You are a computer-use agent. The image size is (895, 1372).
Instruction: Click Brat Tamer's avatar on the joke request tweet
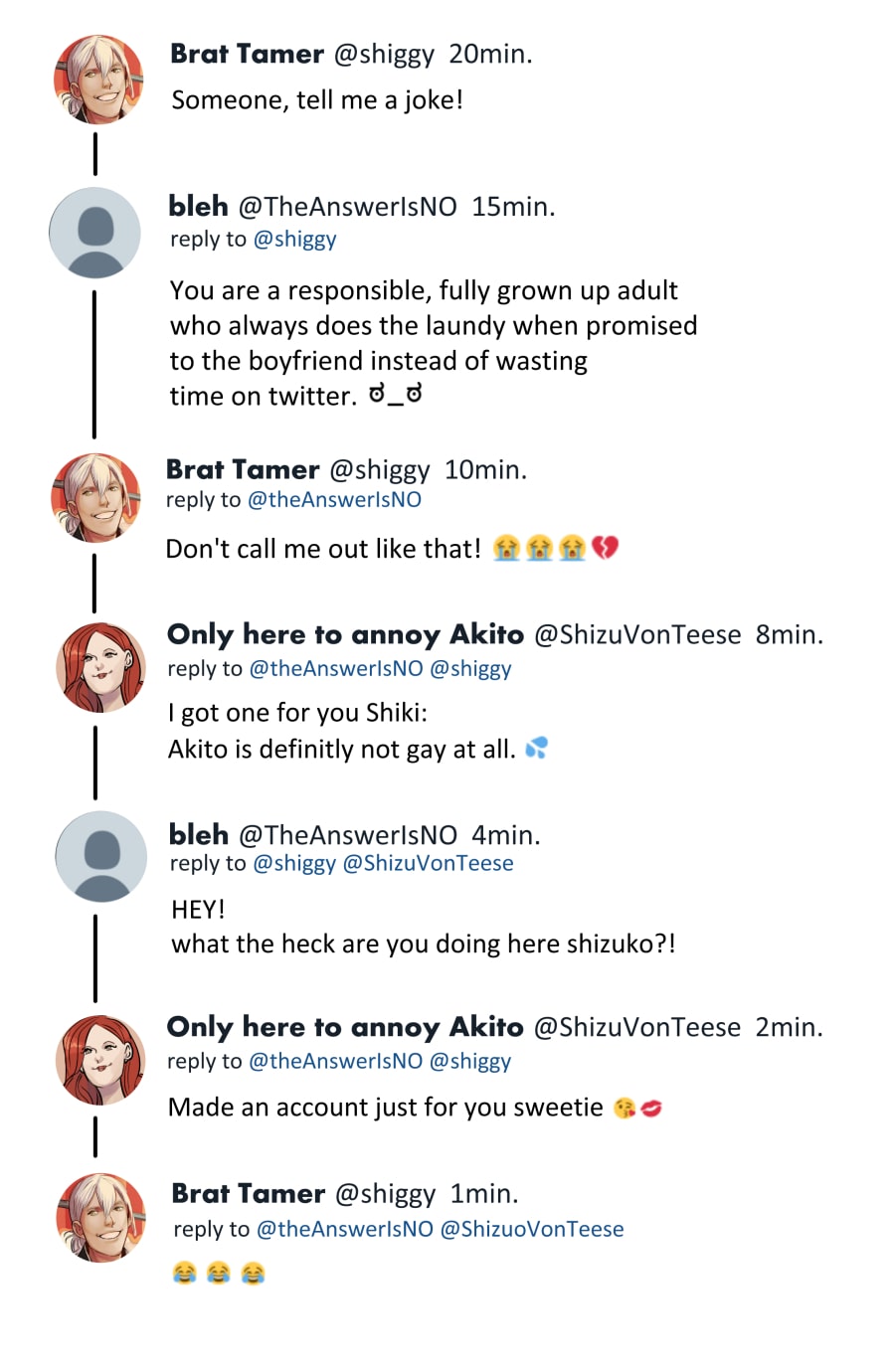97,80
